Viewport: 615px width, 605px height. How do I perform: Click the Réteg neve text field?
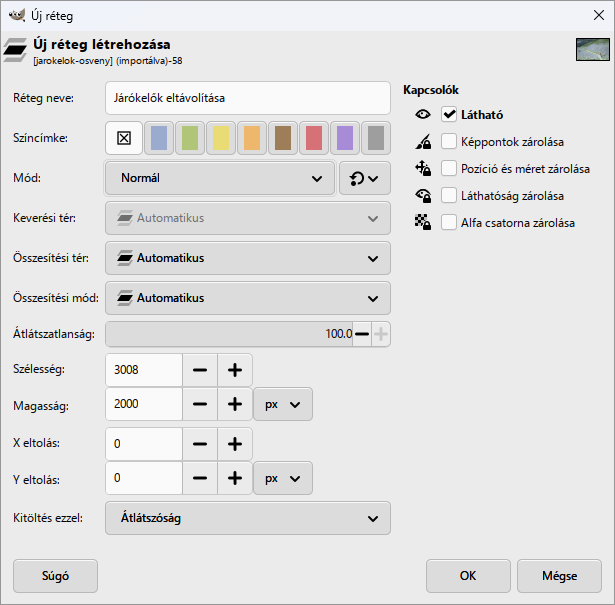click(248, 98)
